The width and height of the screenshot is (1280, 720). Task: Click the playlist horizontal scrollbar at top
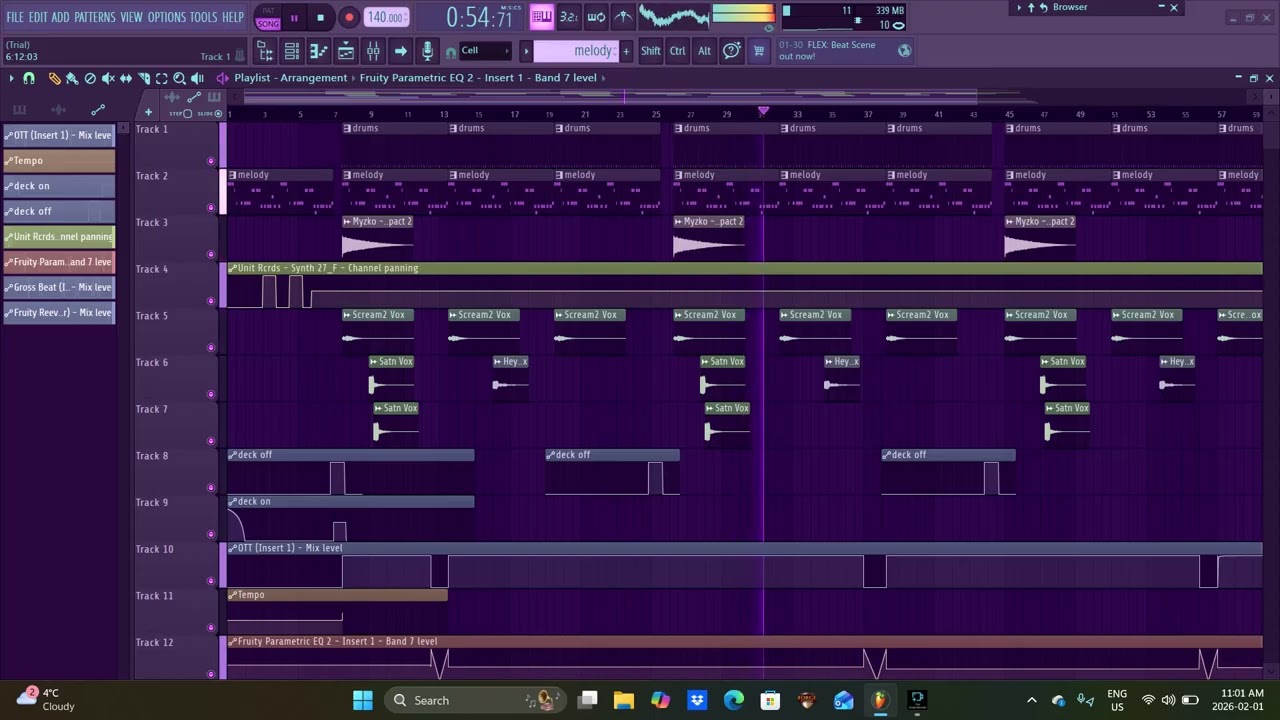coord(610,97)
